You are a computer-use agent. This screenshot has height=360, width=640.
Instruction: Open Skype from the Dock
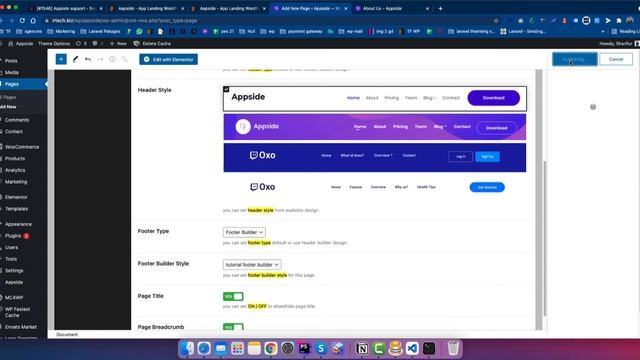[321, 349]
